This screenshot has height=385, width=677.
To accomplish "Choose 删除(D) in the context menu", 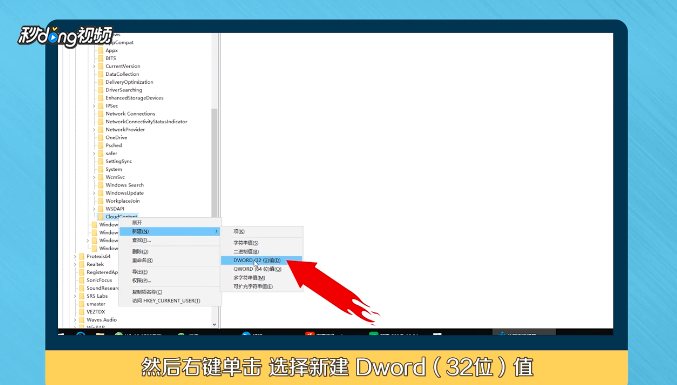I will [x=170, y=251].
